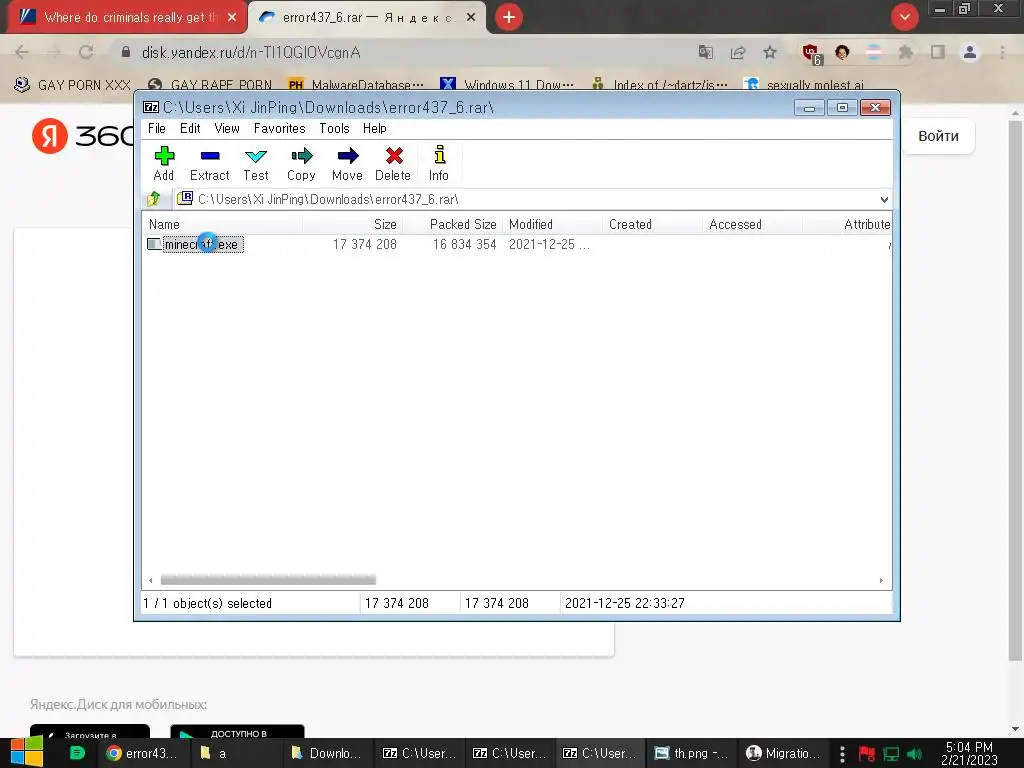Open the Info toolbar icon
1024x768 pixels.
439,163
